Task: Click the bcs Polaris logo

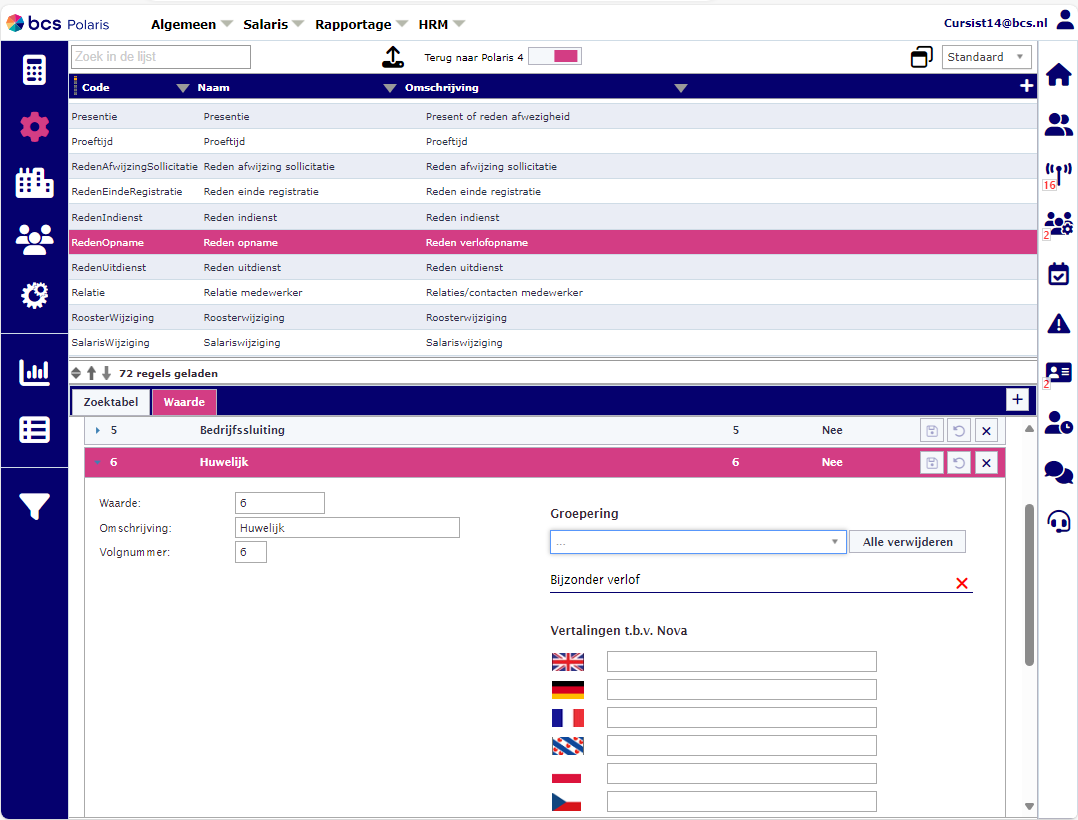Action: [58, 23]
